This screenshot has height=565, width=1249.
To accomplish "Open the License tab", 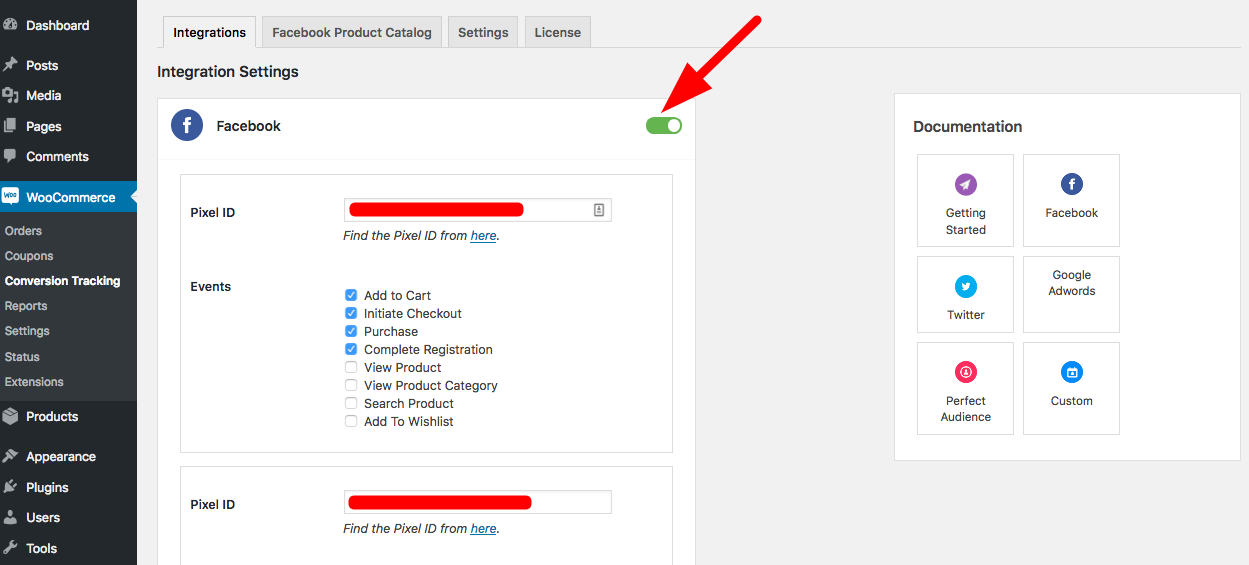I will 557,32.
